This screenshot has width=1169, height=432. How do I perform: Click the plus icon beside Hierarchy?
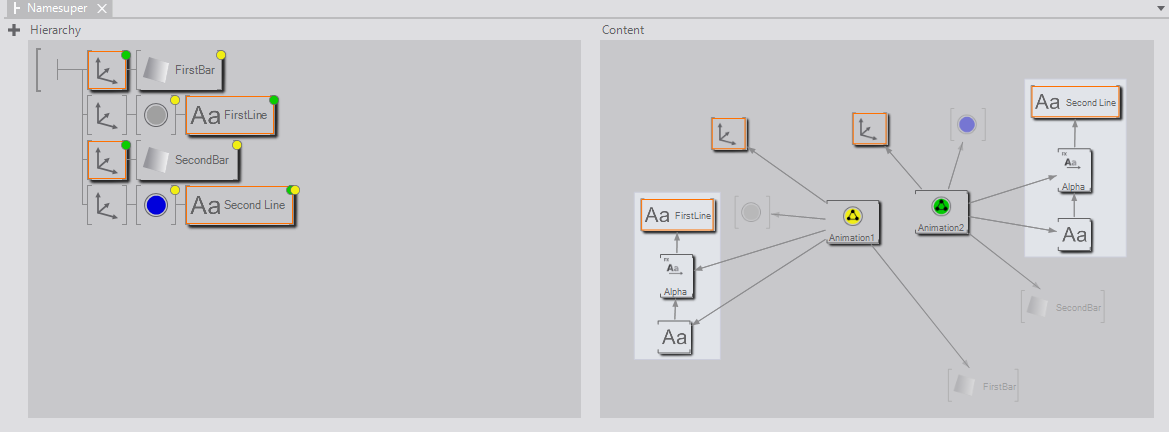click(x=14, y=30)
